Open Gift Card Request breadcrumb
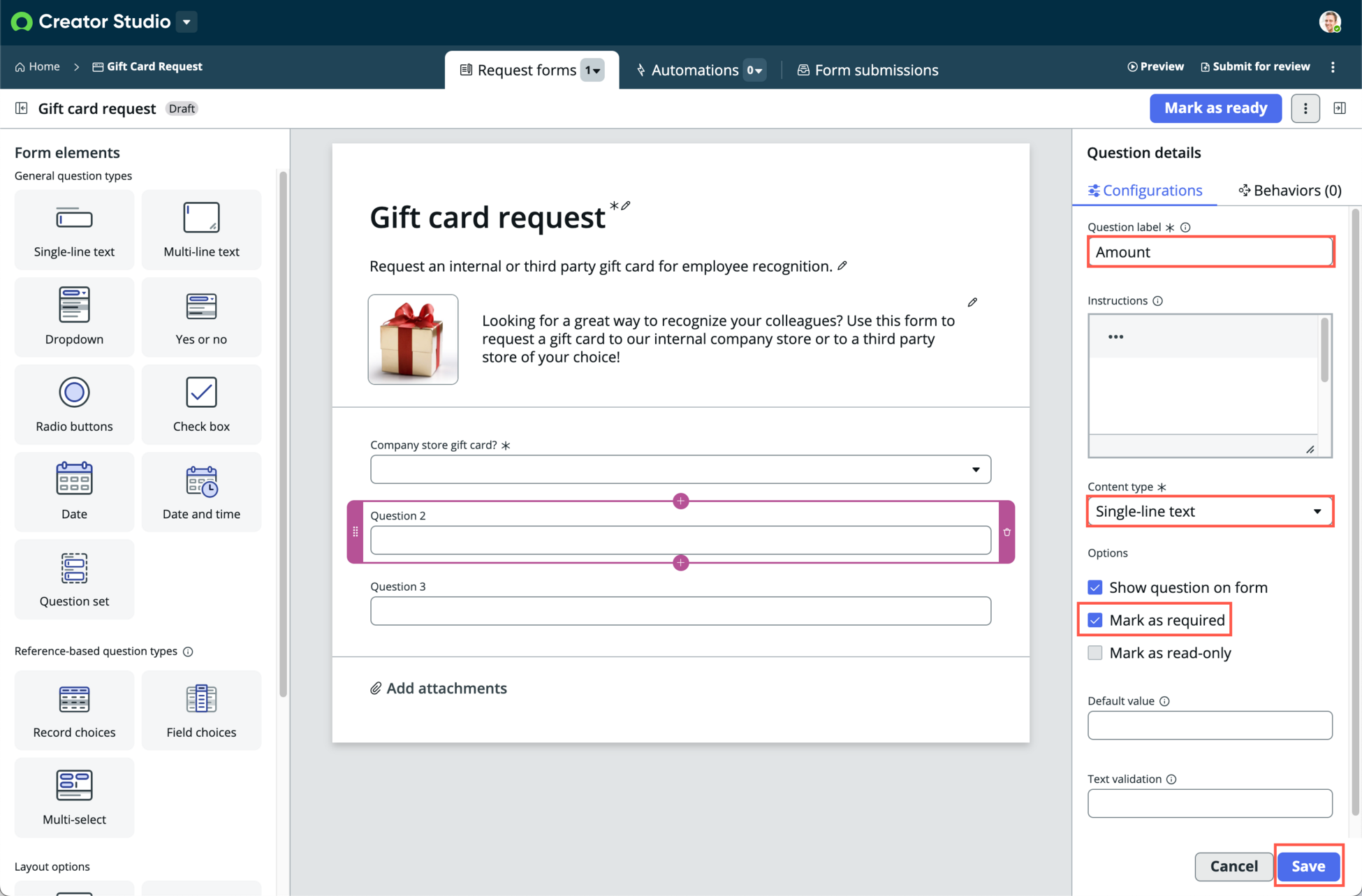This screenshot has width=1362, height=896. pos(147,66)
